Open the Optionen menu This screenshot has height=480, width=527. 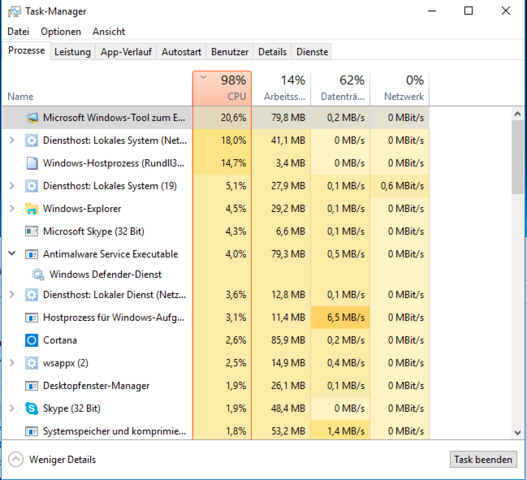coord(61,32)
